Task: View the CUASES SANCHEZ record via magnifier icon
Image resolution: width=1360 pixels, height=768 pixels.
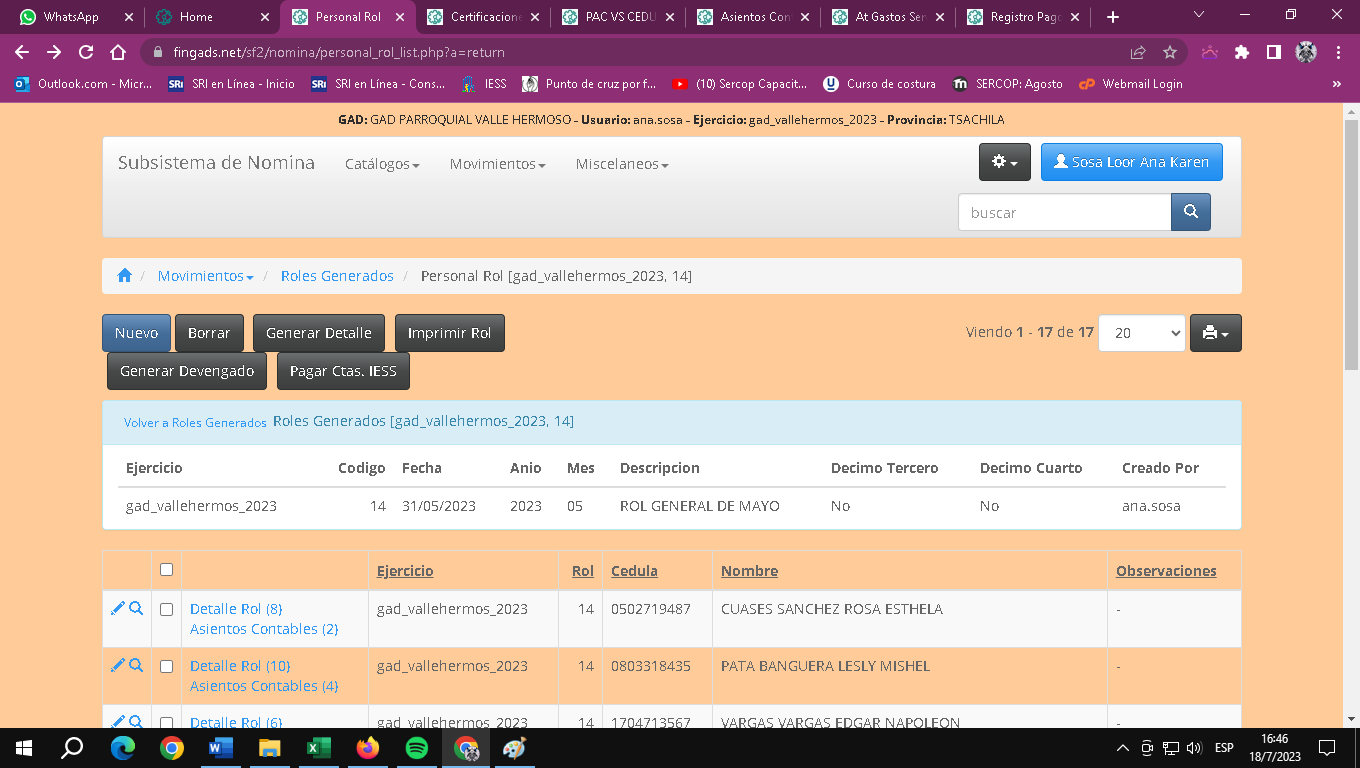Action: (136, 608)
